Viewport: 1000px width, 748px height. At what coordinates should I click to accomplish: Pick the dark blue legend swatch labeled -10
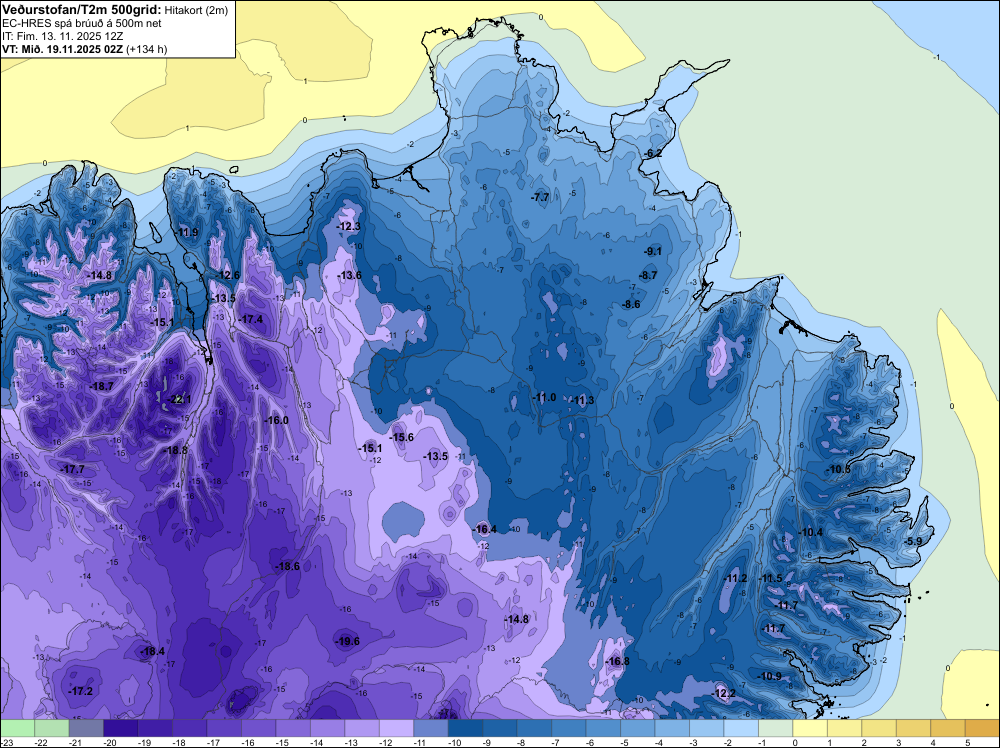click(x=465, y=728)
